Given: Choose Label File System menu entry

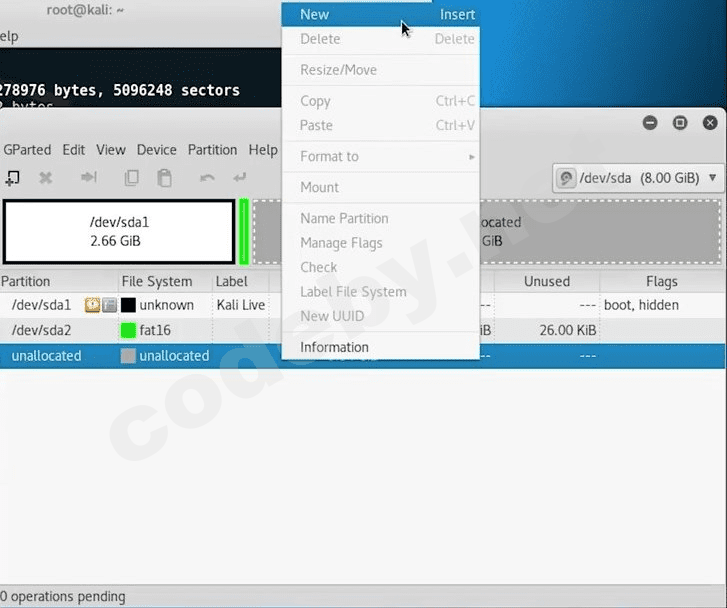Looking at the screenshot, I should (381, 292).
